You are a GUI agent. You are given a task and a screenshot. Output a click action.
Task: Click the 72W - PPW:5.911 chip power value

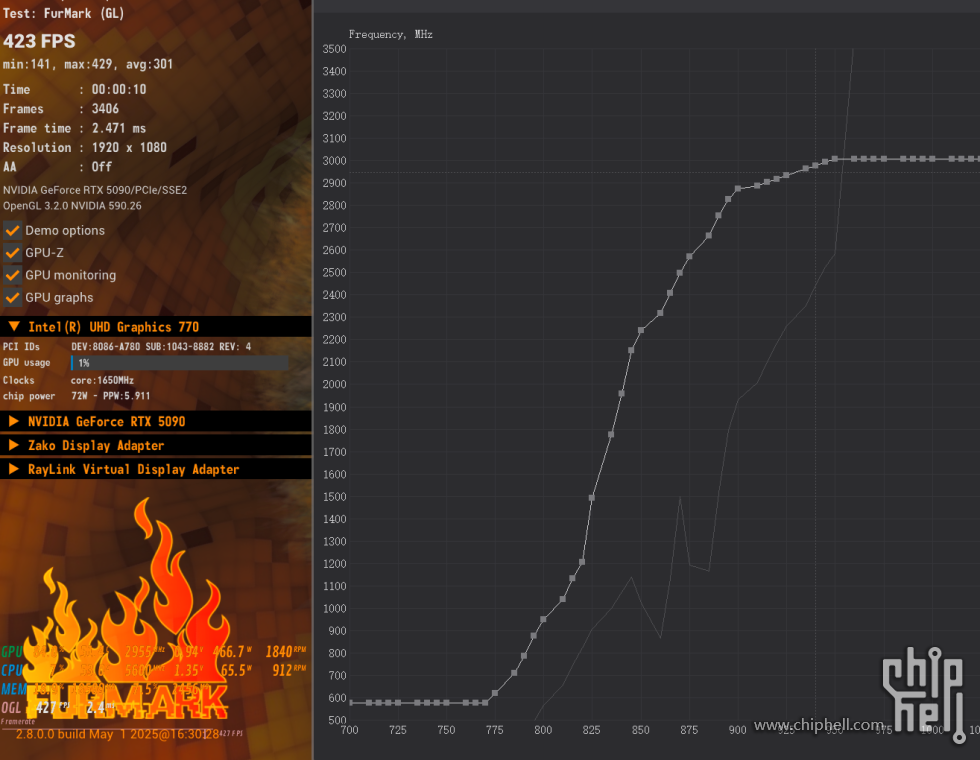[111, 396]
